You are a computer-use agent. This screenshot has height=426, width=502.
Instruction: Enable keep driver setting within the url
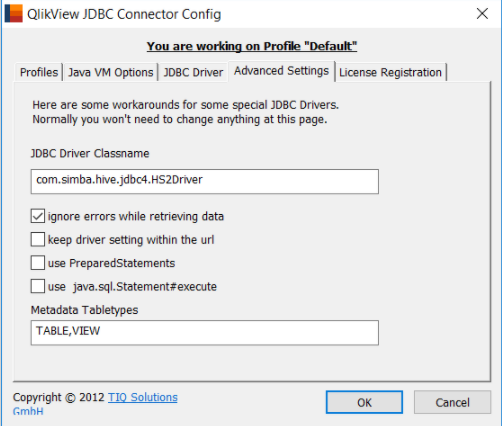click(x=38, y=240)
